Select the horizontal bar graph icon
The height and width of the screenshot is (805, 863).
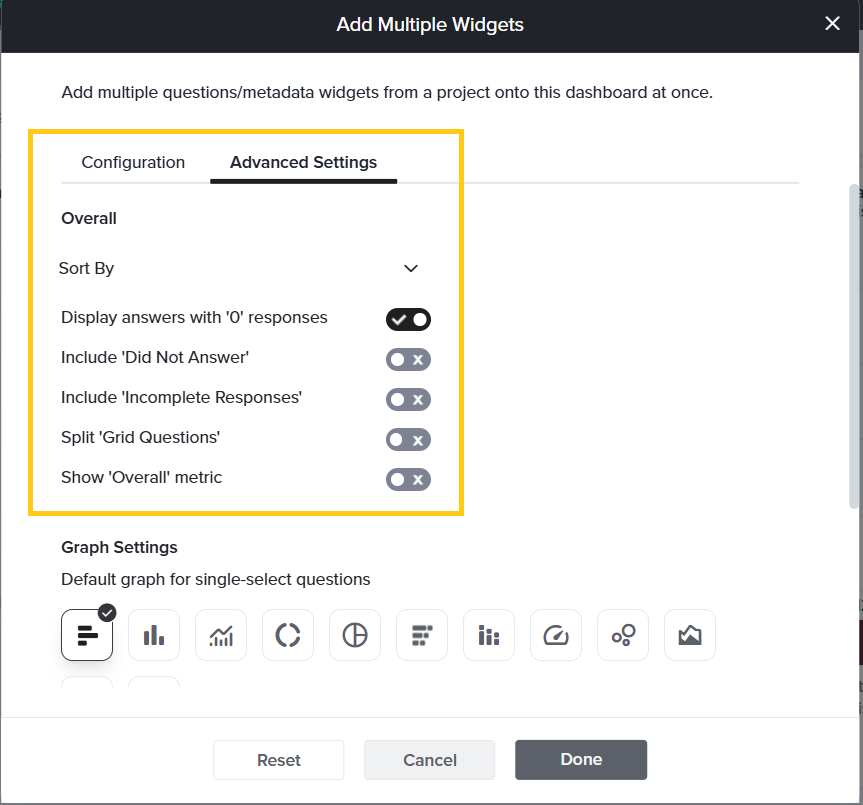87,635
